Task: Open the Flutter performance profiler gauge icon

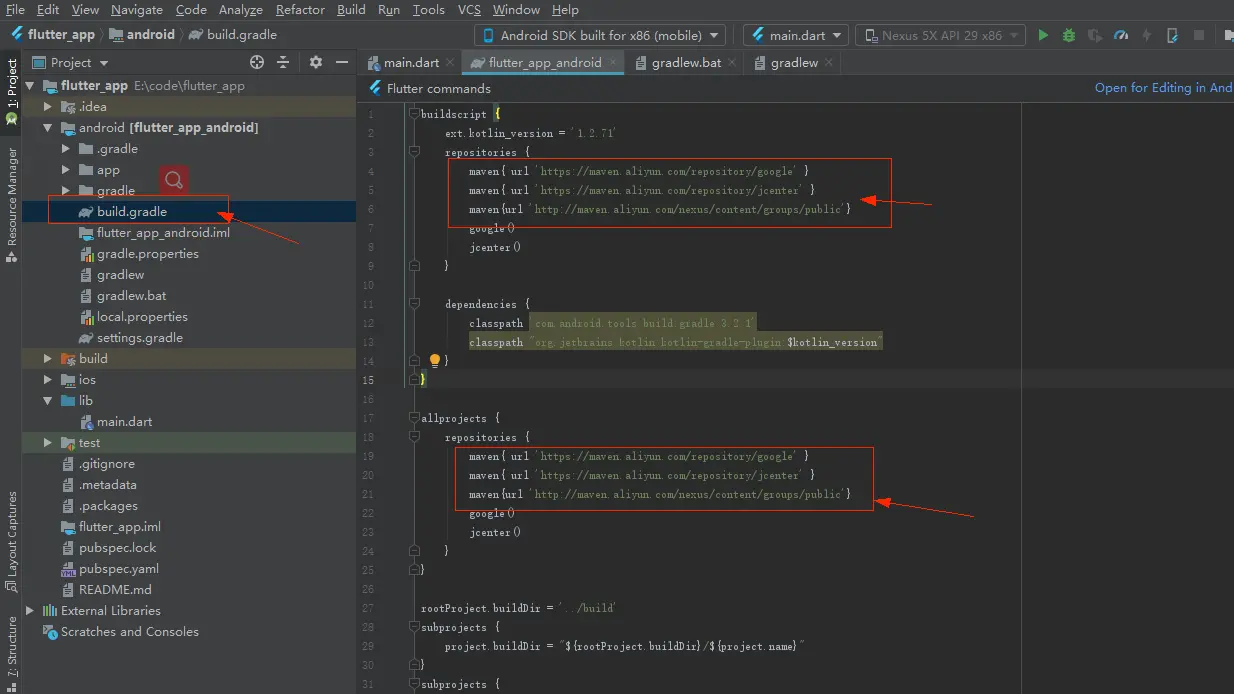Action: pos(1121,35)
